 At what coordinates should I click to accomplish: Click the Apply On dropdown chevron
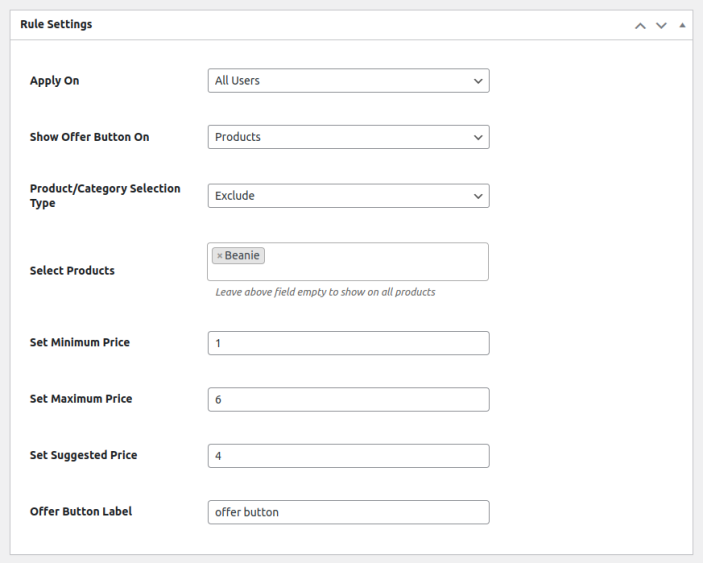click(x=478, y=81)
